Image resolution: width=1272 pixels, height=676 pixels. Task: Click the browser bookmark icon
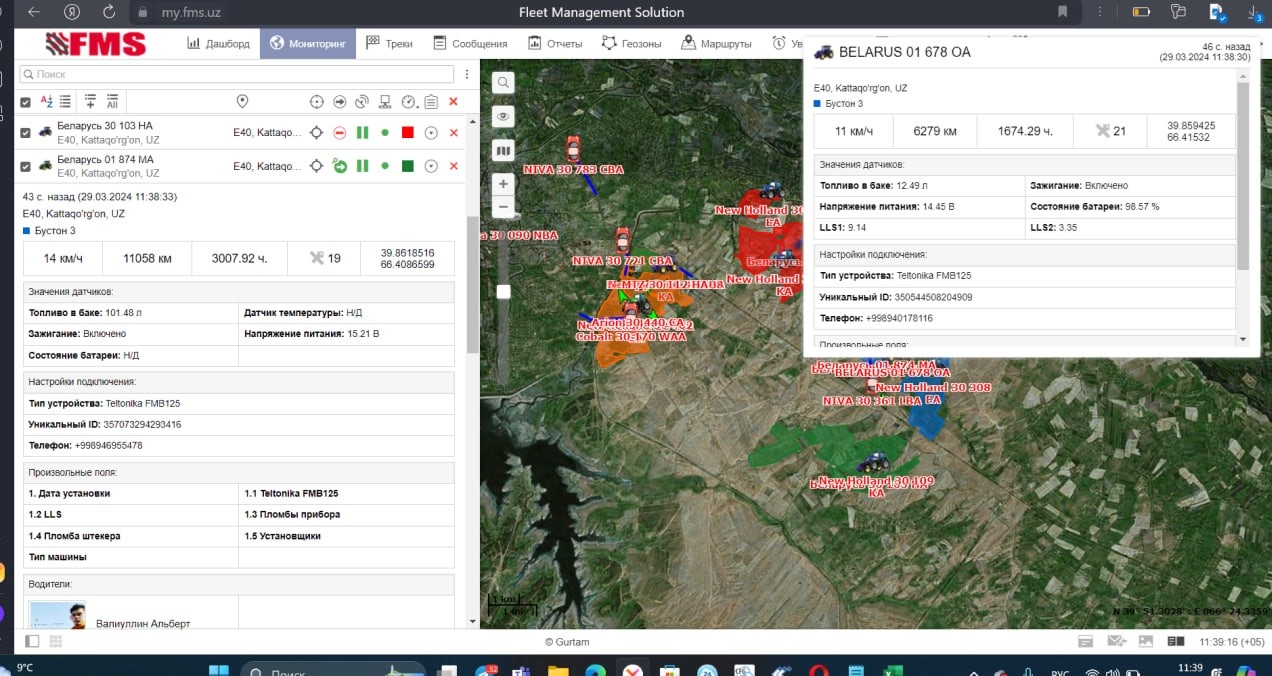(1062, 12)
